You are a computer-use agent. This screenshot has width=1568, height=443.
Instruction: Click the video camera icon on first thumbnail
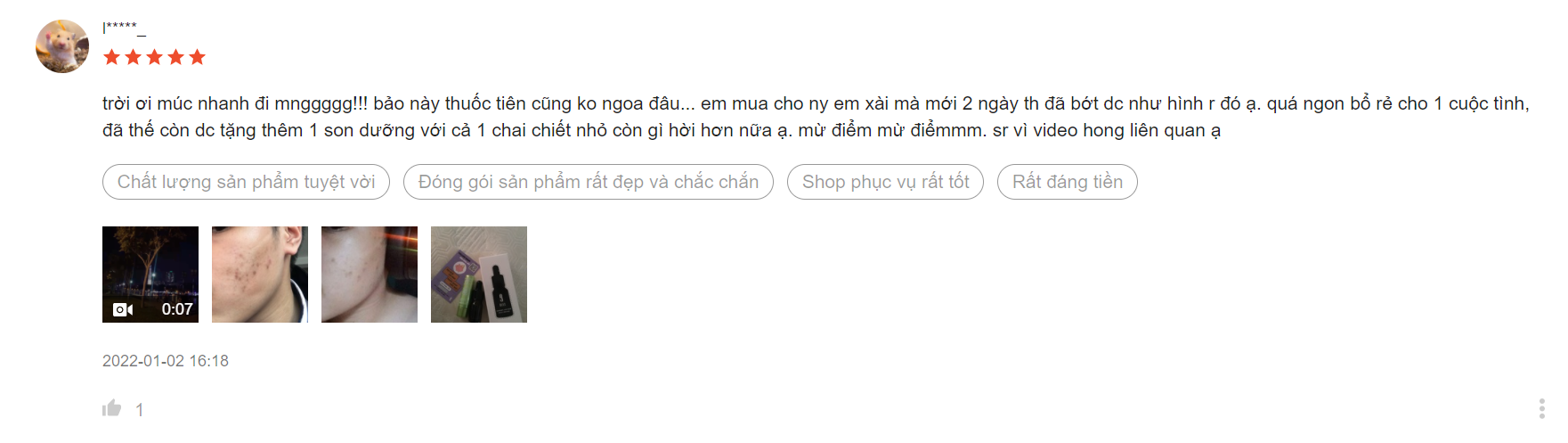tap(123, 309)
